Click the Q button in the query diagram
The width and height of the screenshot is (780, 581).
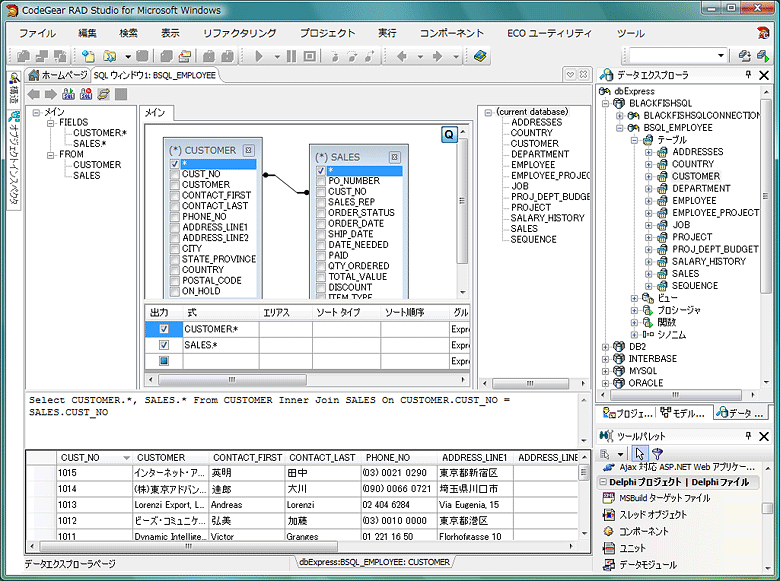click(450, 134)
